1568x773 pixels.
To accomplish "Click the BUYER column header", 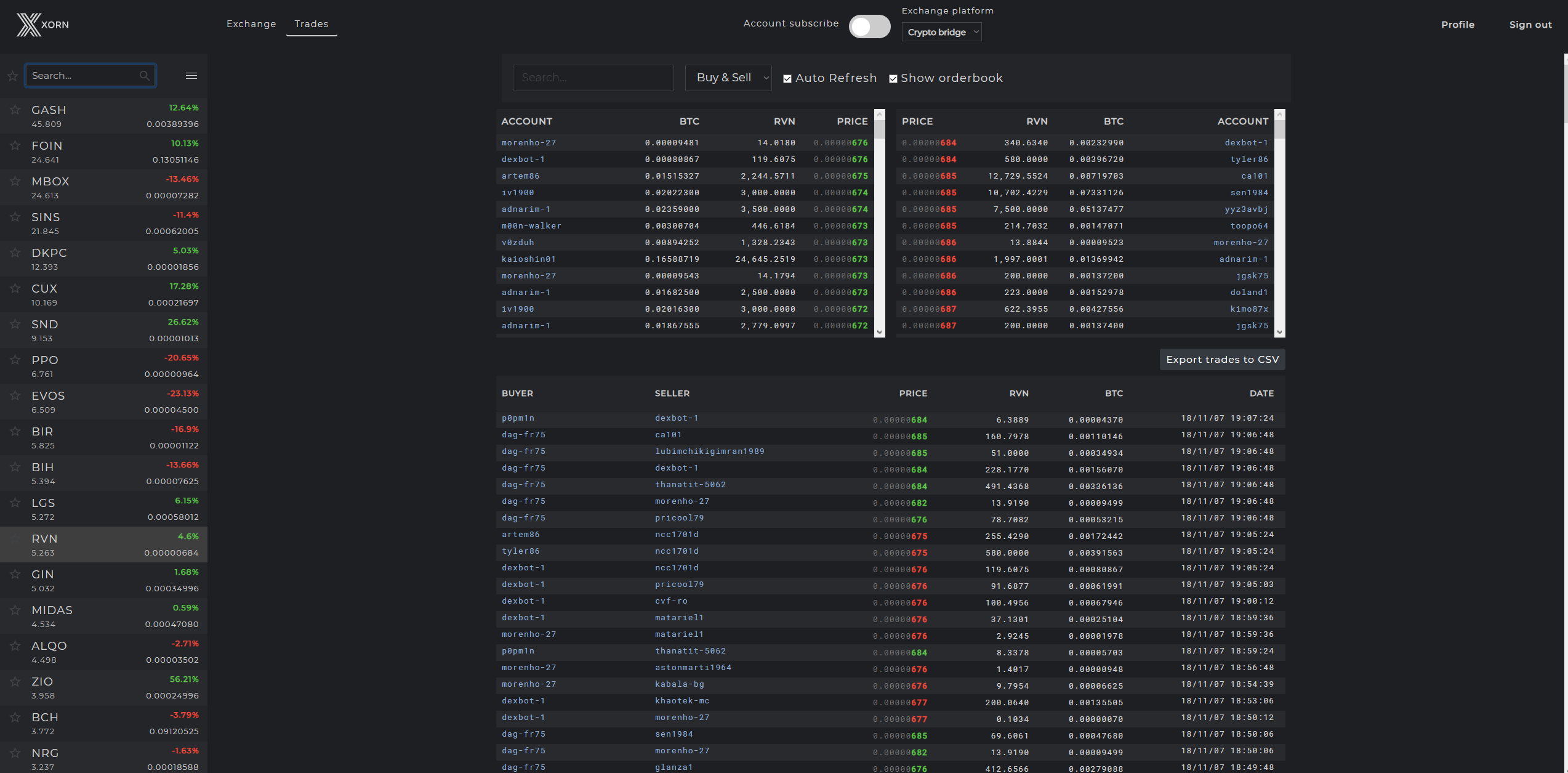I will [517, 393].
